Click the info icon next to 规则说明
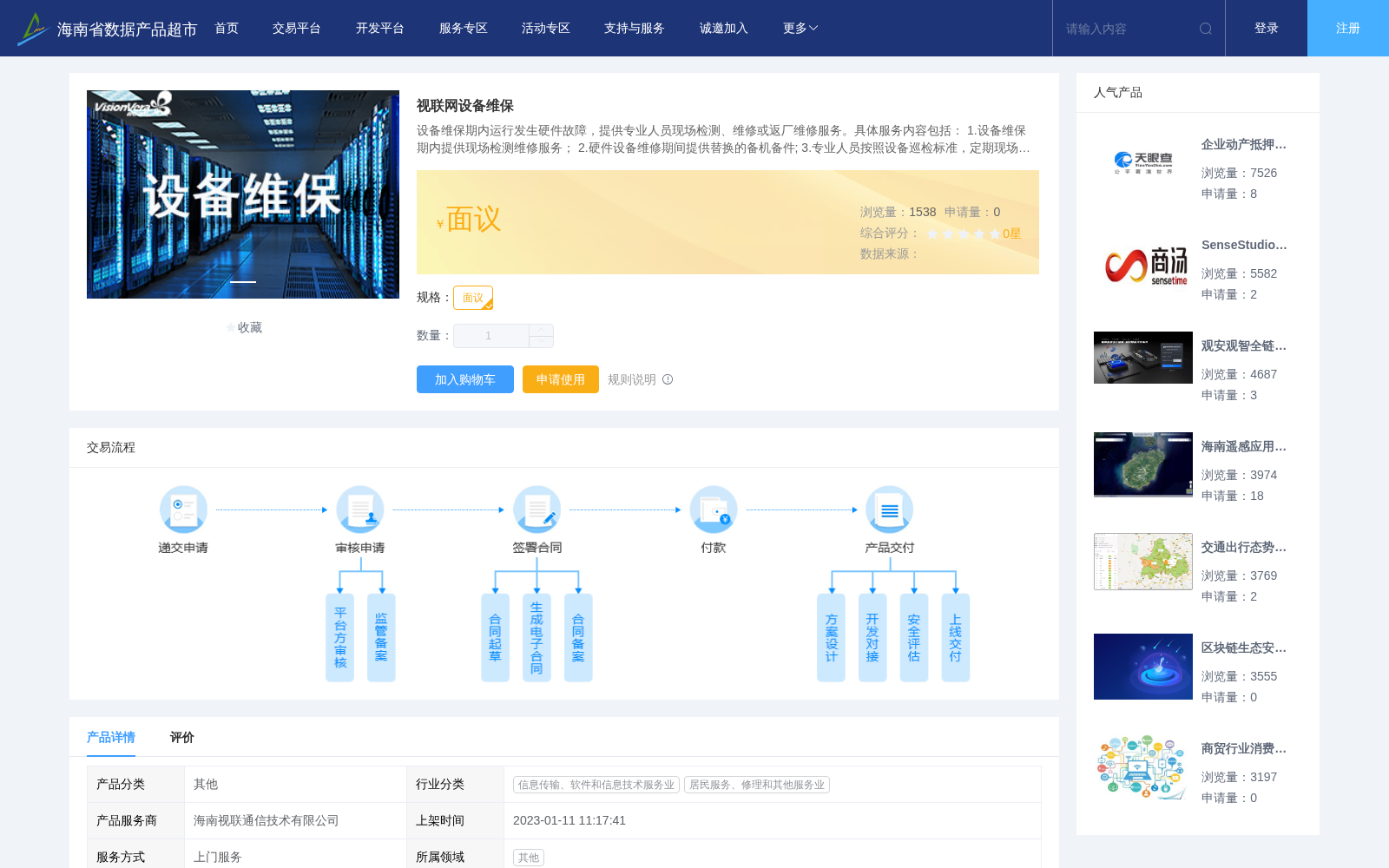The width and height of the screenshot is (1389, 868). click(668, 379)
